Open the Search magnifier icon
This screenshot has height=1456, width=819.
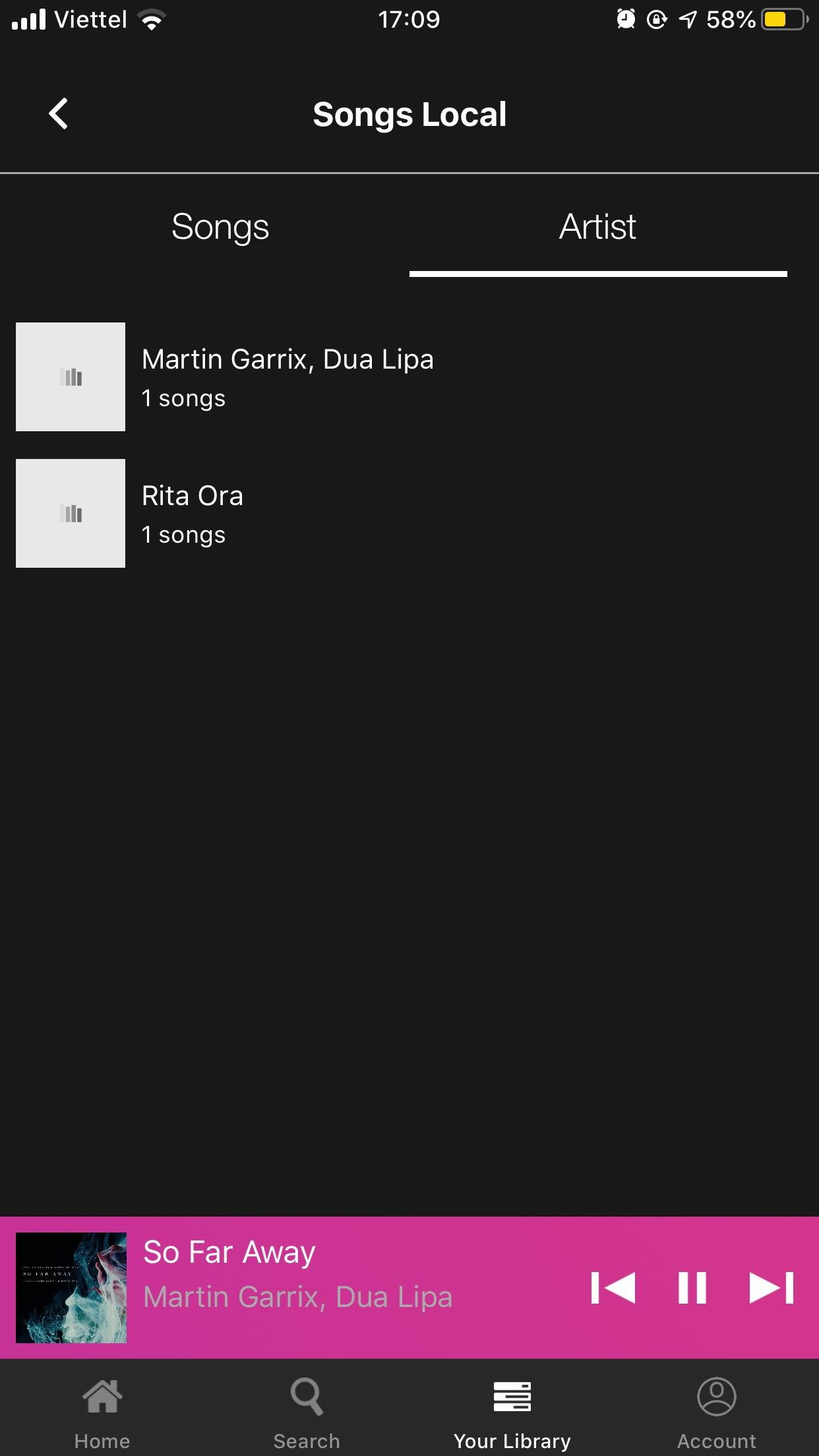[307, 1397]
